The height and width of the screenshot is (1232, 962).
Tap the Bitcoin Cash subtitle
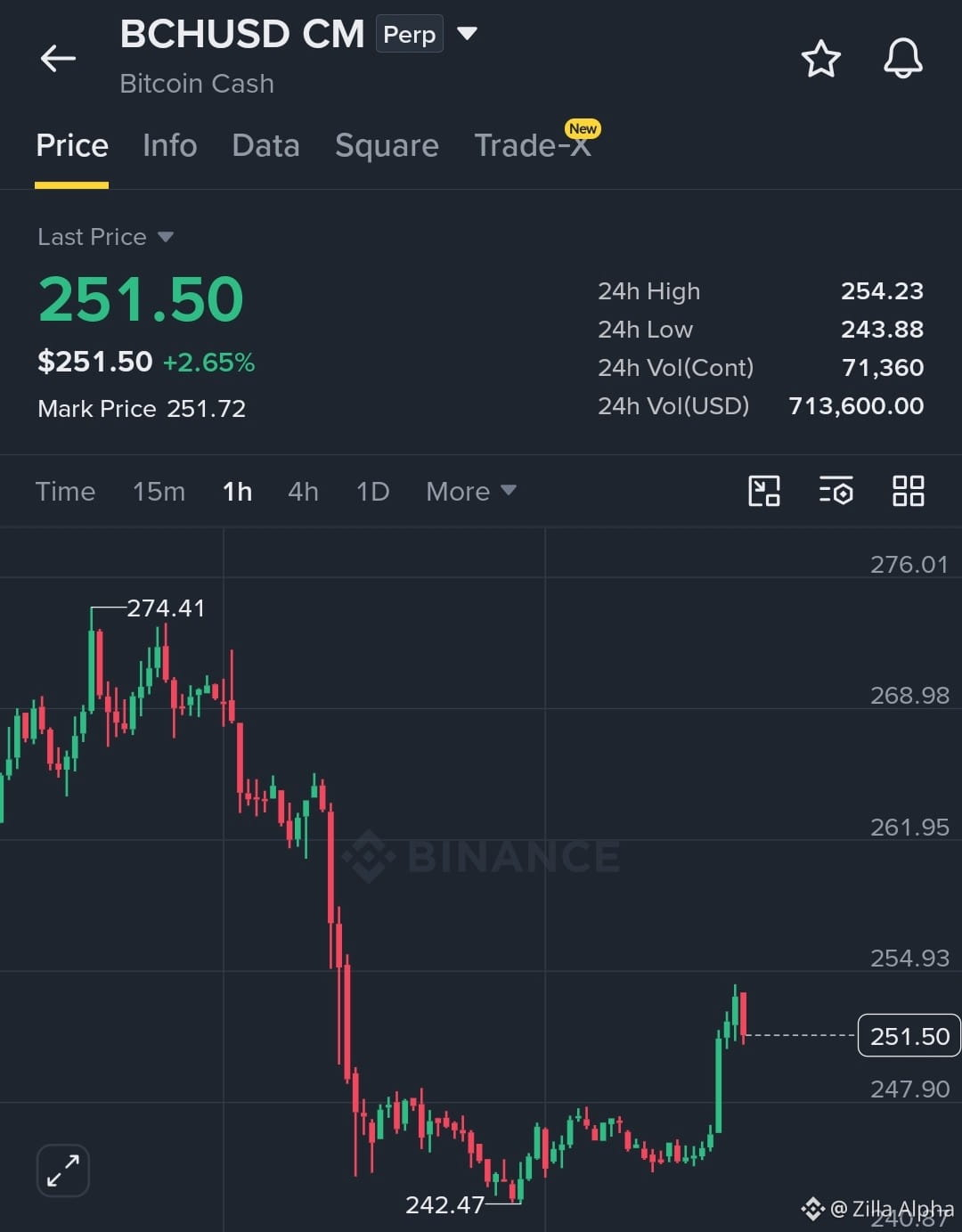(197, 84)
